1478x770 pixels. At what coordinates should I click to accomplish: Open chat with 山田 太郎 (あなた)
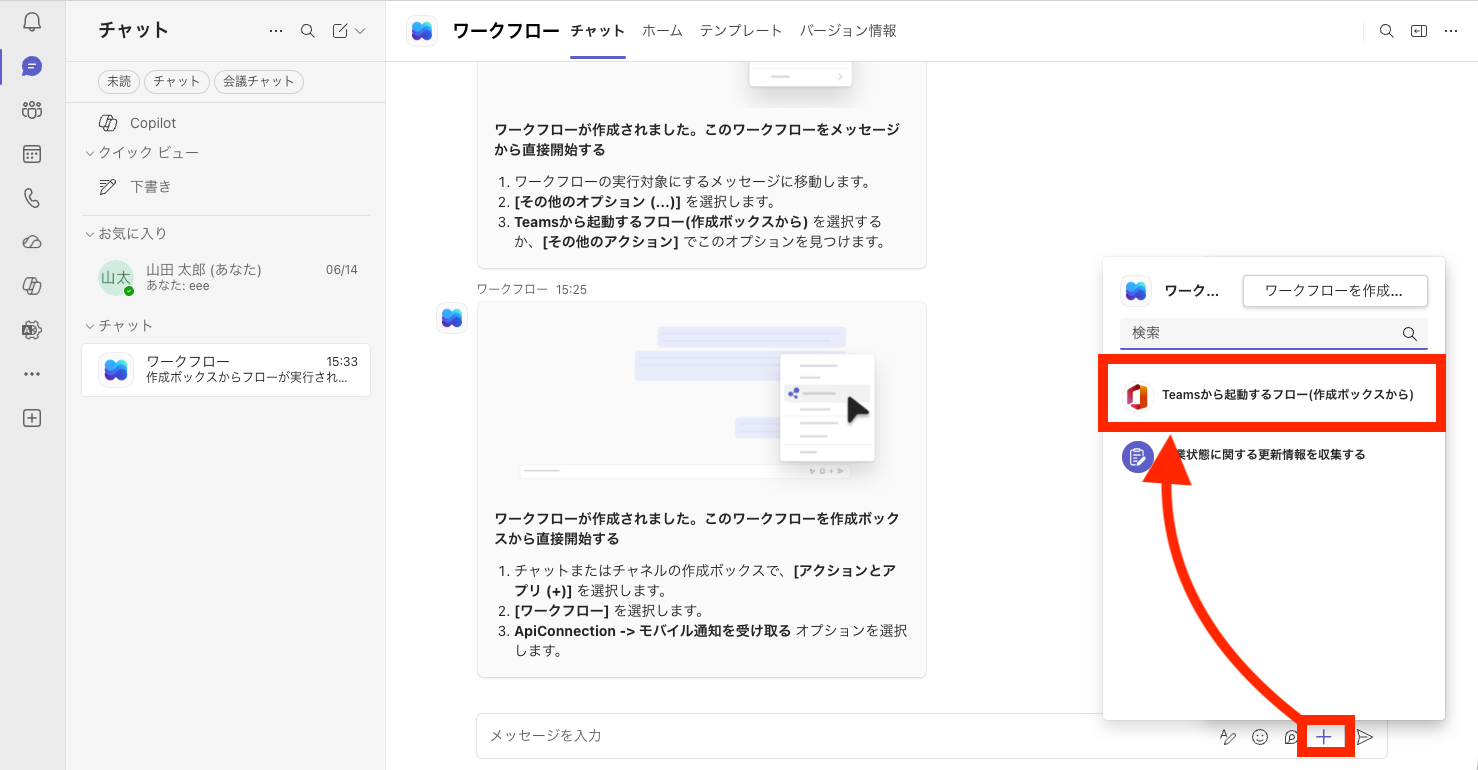coord(225,278)
